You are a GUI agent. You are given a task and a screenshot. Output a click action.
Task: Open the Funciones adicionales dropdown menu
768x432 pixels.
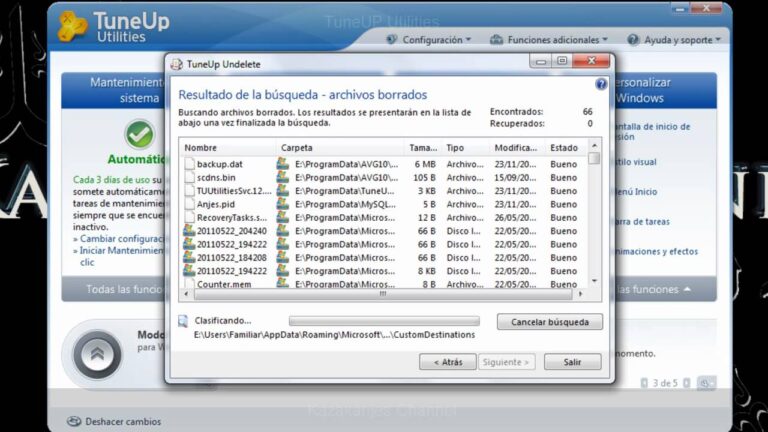(x=549, y=40)
